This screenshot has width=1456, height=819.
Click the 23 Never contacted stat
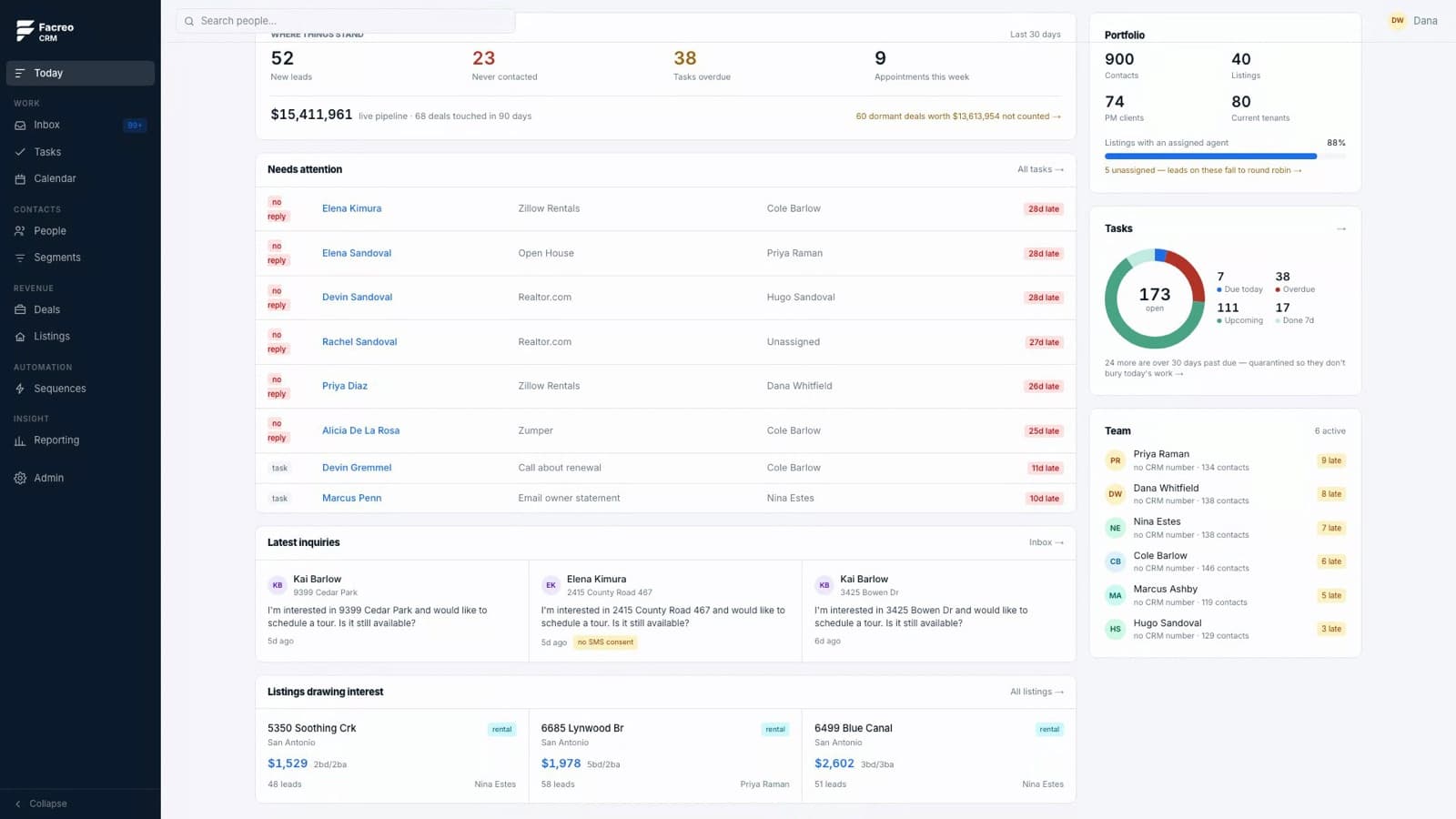[x=504, y=65]
